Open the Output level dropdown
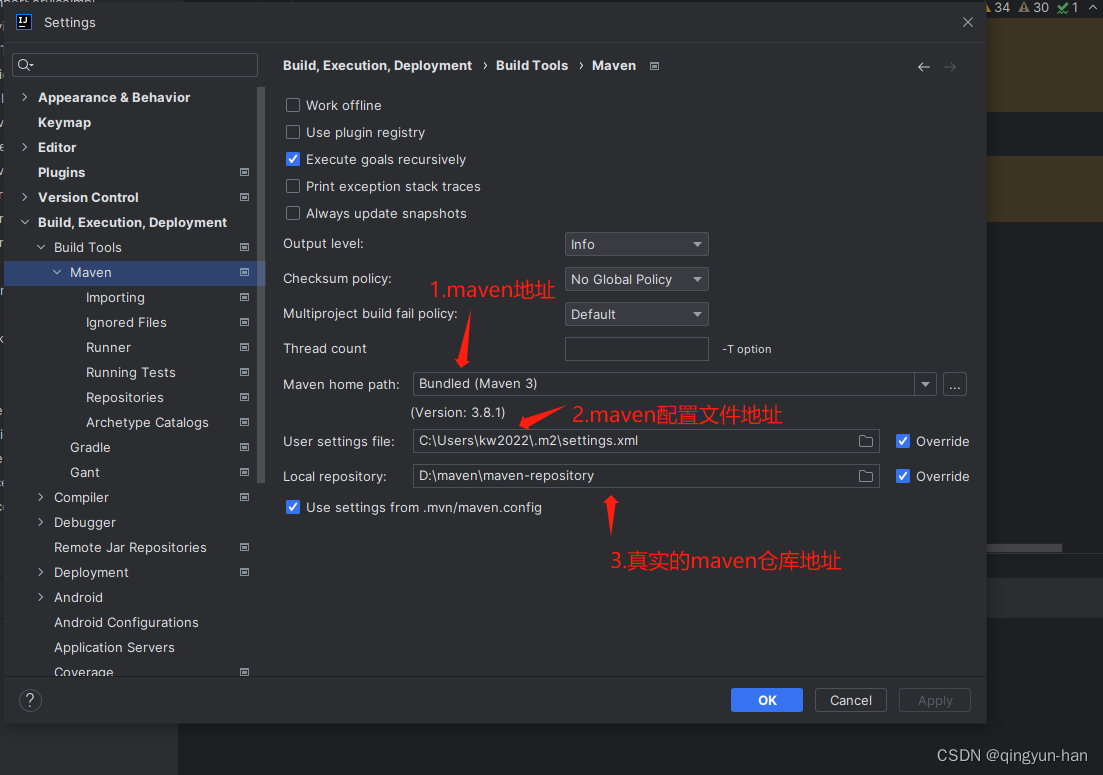Viewport: 1103px width, 775px height. pyautogui.click(x=637, y=244)
